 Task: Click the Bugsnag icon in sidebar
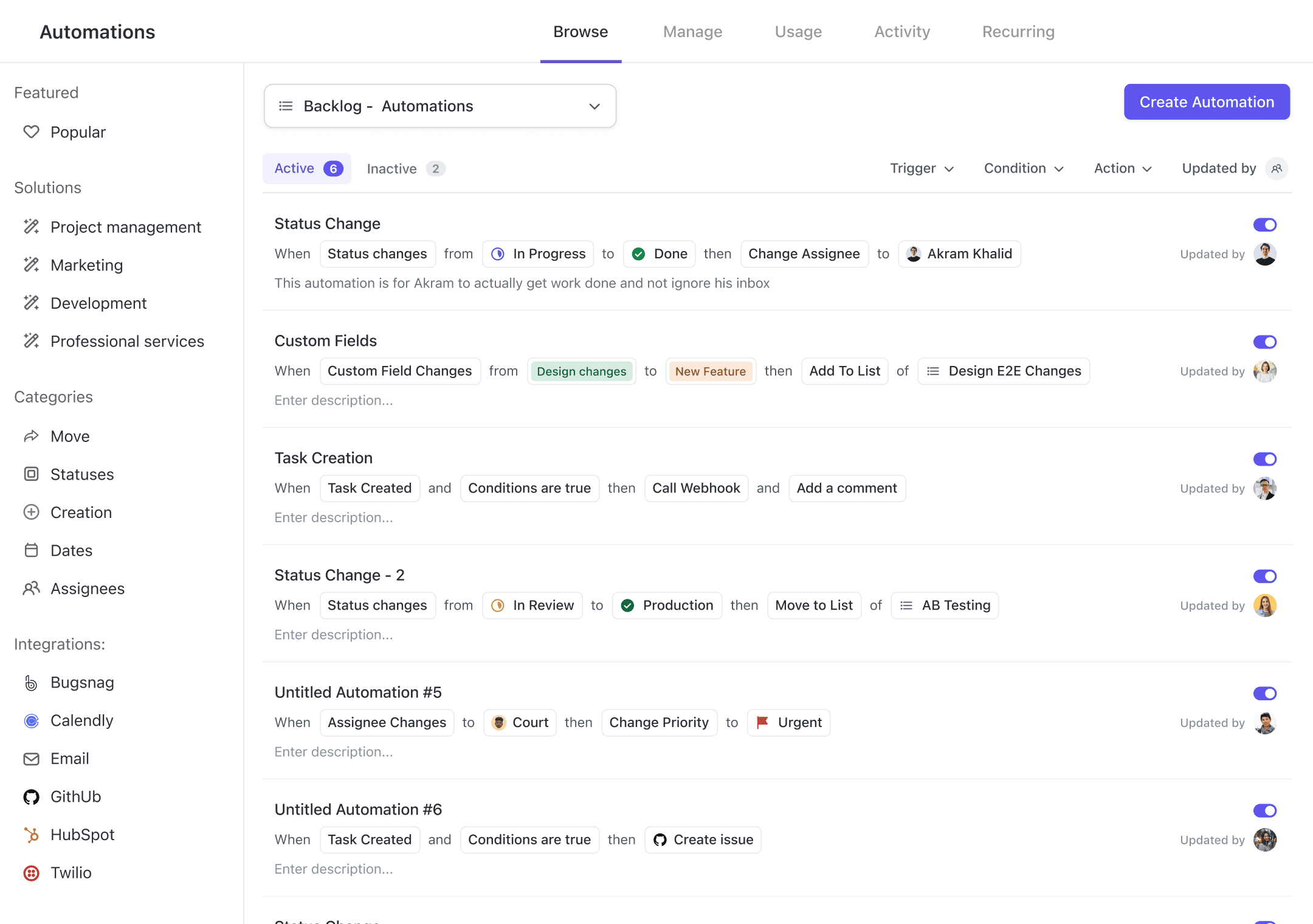pos(31,683)
